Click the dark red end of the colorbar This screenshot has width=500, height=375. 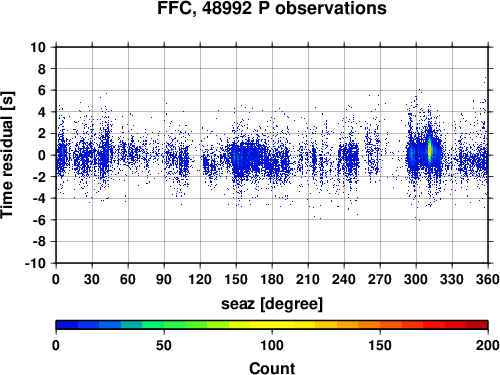click(x=477, y=325)
